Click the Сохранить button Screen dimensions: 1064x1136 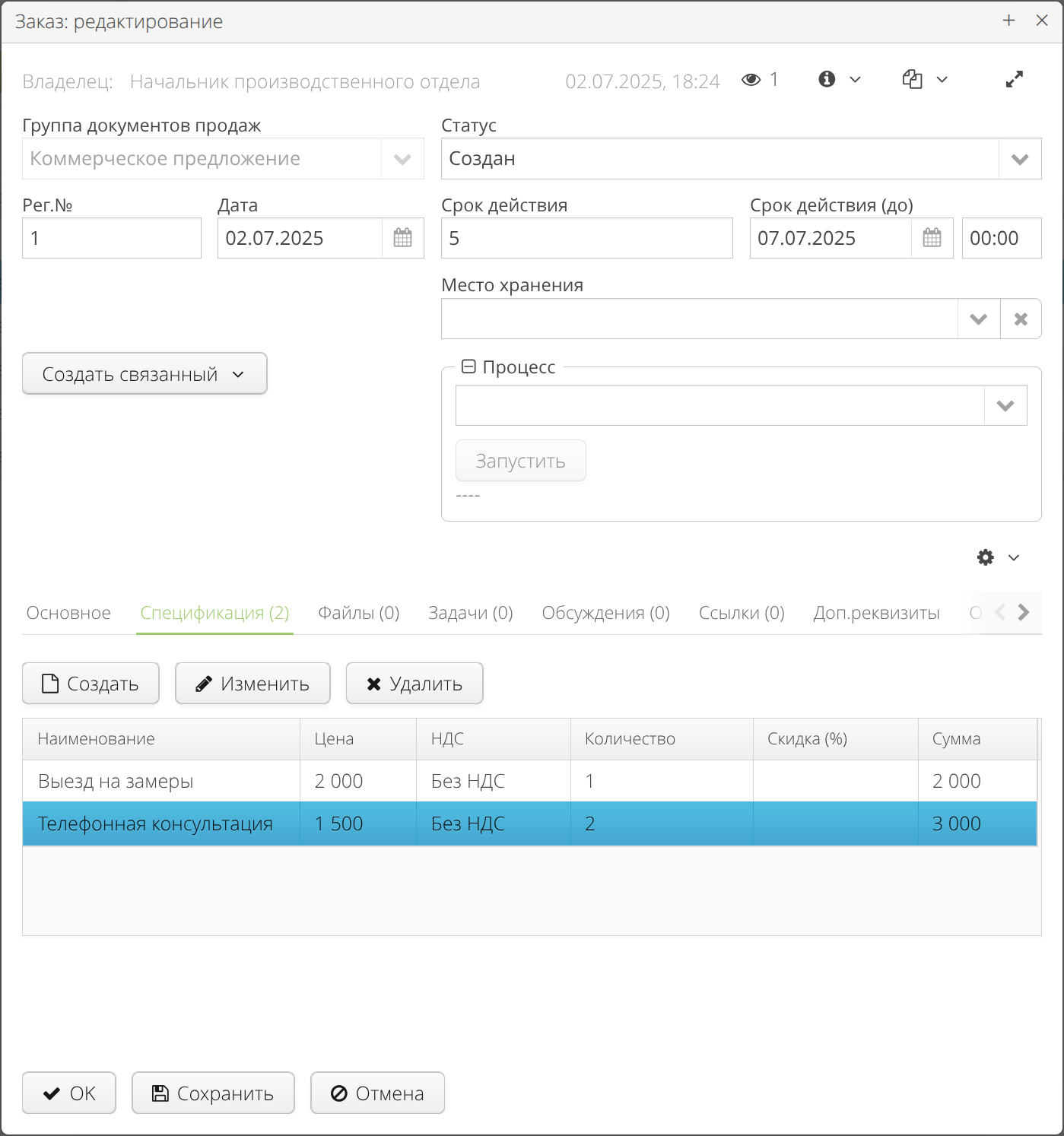(213, 1093)
